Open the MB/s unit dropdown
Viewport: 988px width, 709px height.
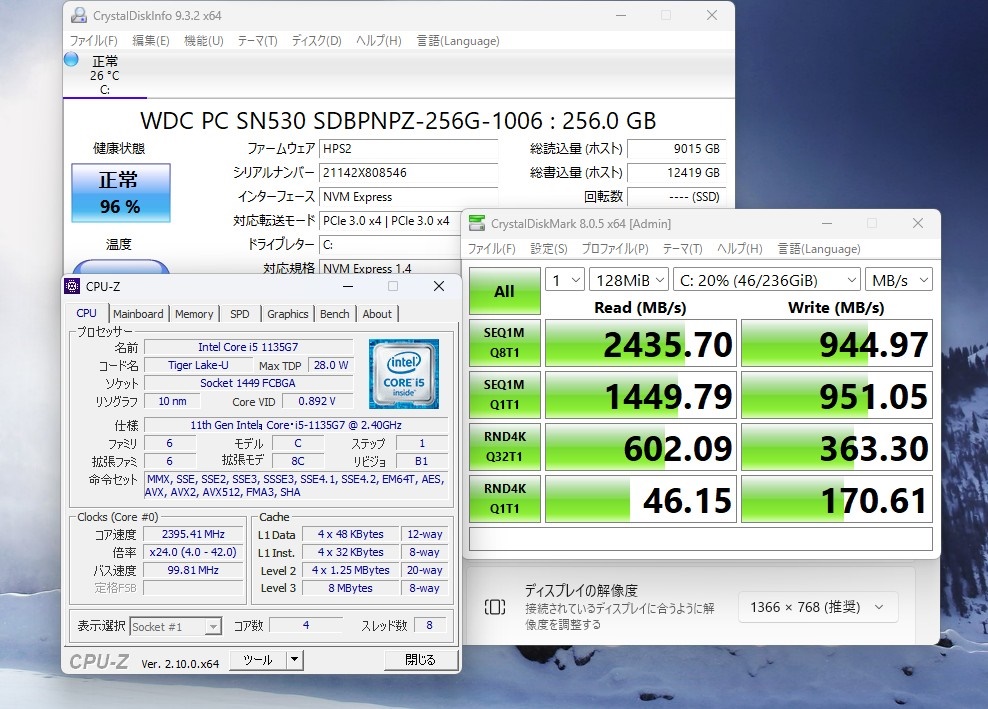pyautogui.click(x=899, y=280)
